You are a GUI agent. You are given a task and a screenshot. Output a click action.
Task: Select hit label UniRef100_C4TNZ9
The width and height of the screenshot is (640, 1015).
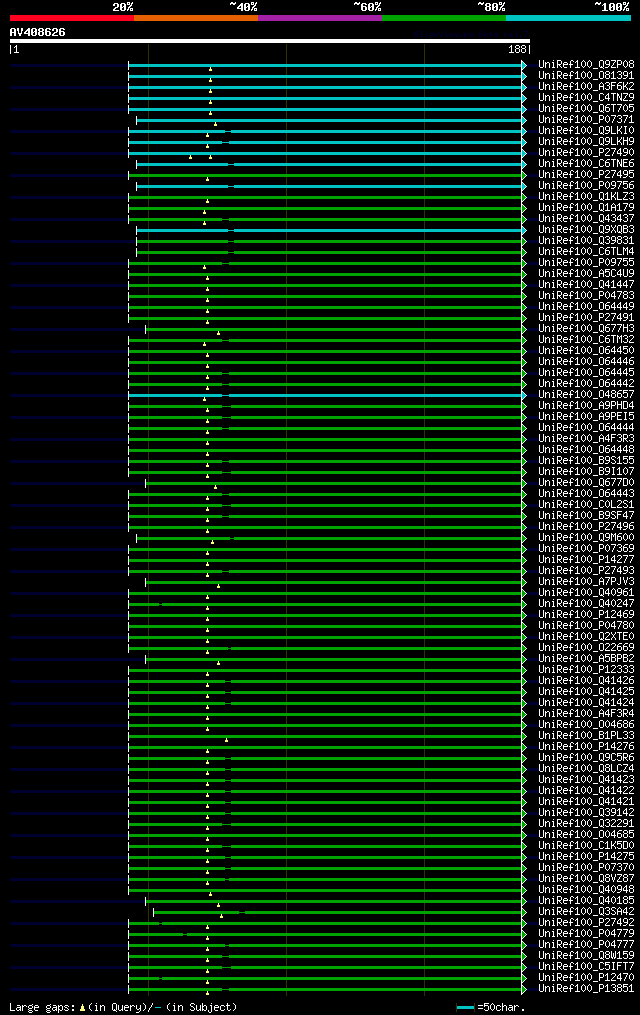click(586, 97)
